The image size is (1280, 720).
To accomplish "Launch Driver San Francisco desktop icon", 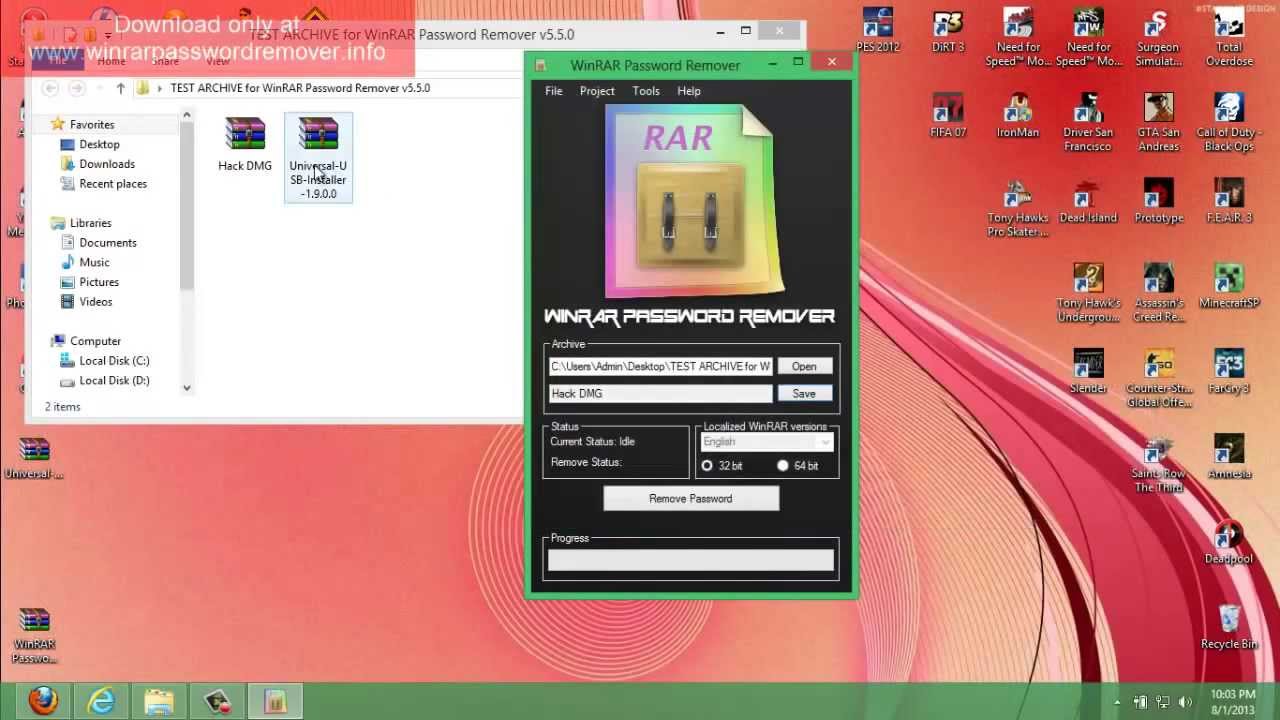I will 1088,123.
